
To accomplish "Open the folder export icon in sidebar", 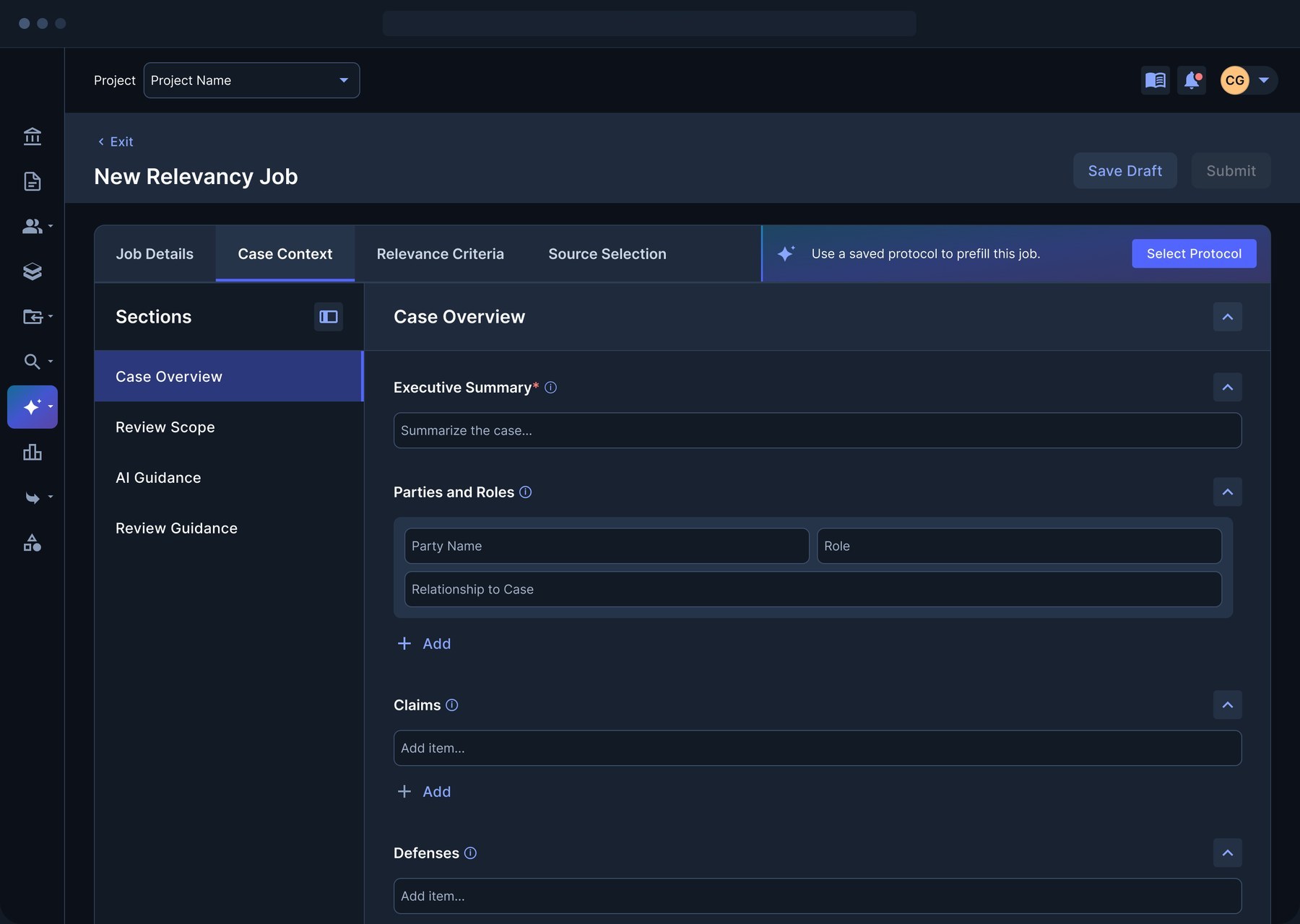I will (32, 316).
